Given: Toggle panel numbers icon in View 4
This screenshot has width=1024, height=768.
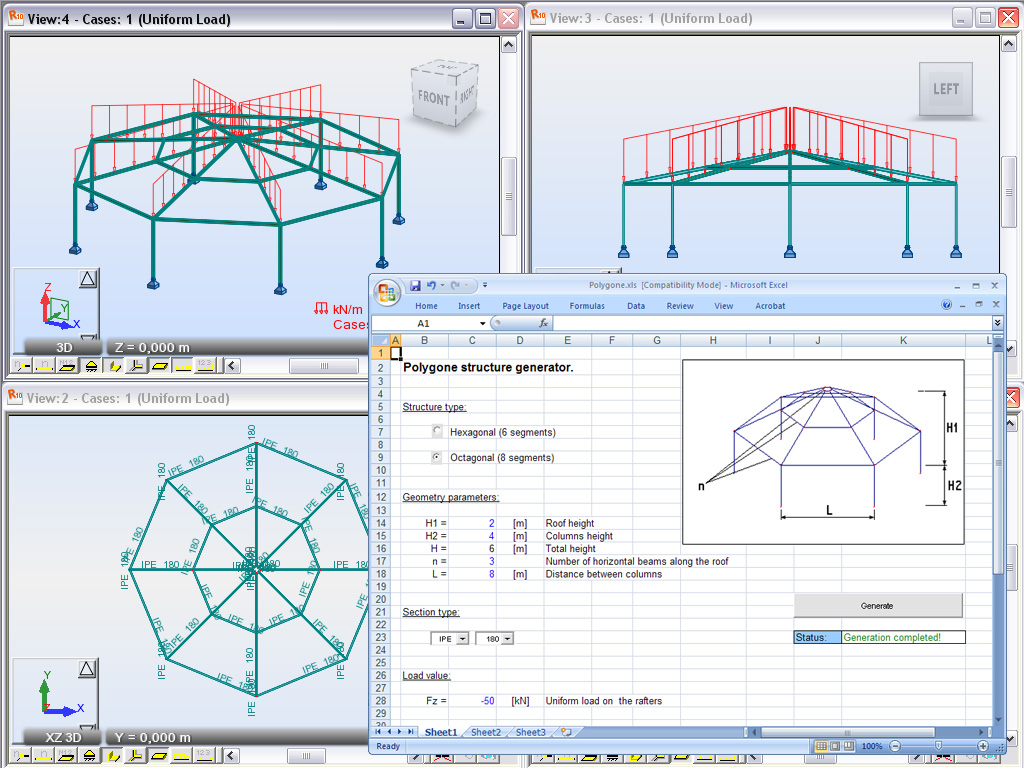Looking at the screenshot, I should click(67, 366).
